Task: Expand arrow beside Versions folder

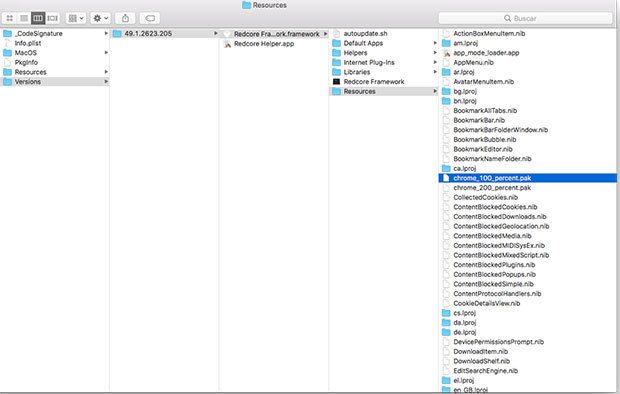Action: [x=106, y=81]
